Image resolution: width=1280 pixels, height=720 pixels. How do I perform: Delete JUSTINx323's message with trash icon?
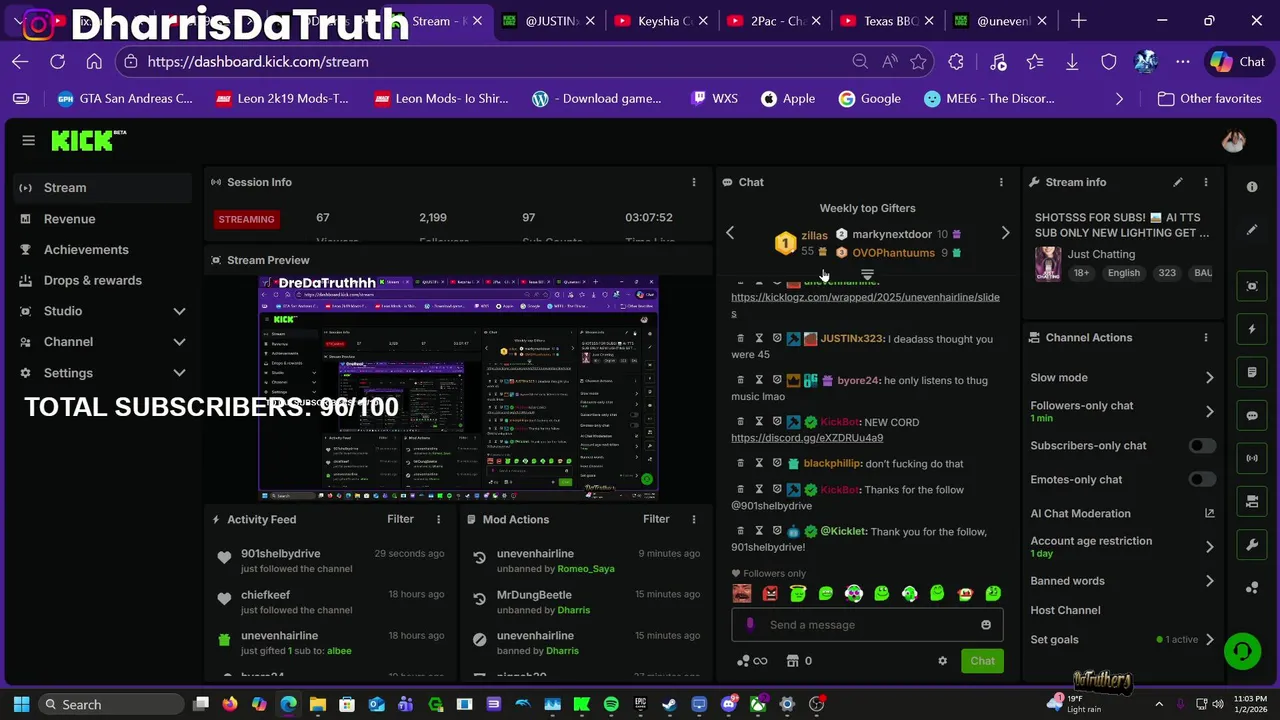pyautogui.click(x=740, y=339)
